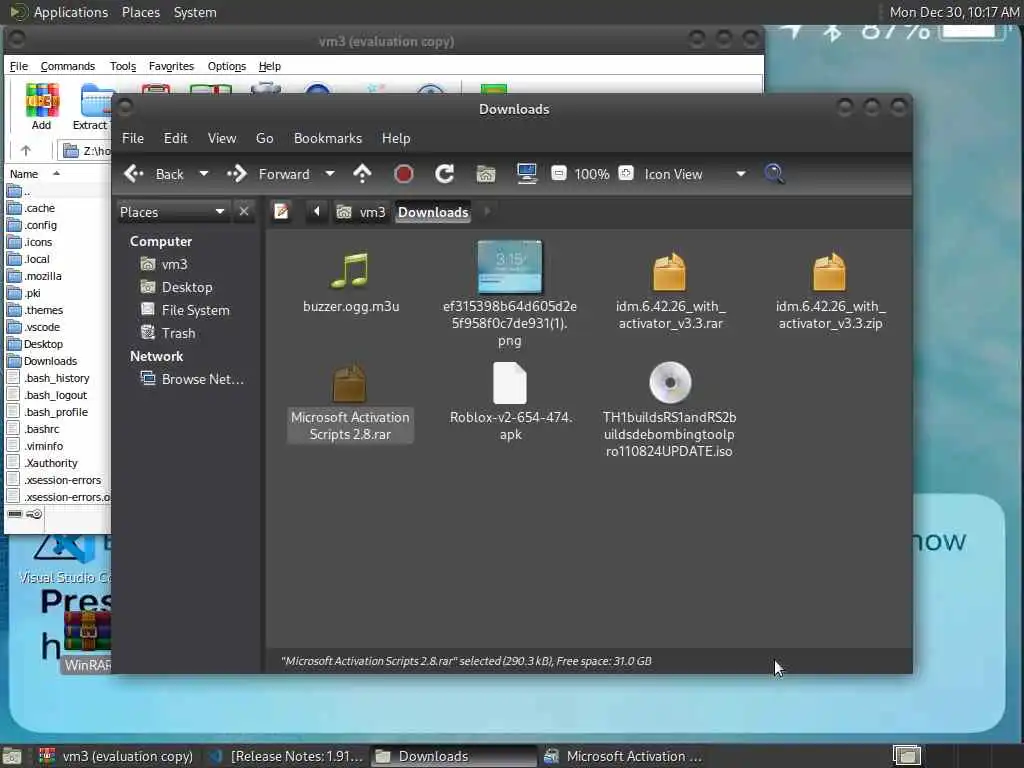Click the vm3 path bar button
The height and width of the screenshot is (768, 1024).
360,212
